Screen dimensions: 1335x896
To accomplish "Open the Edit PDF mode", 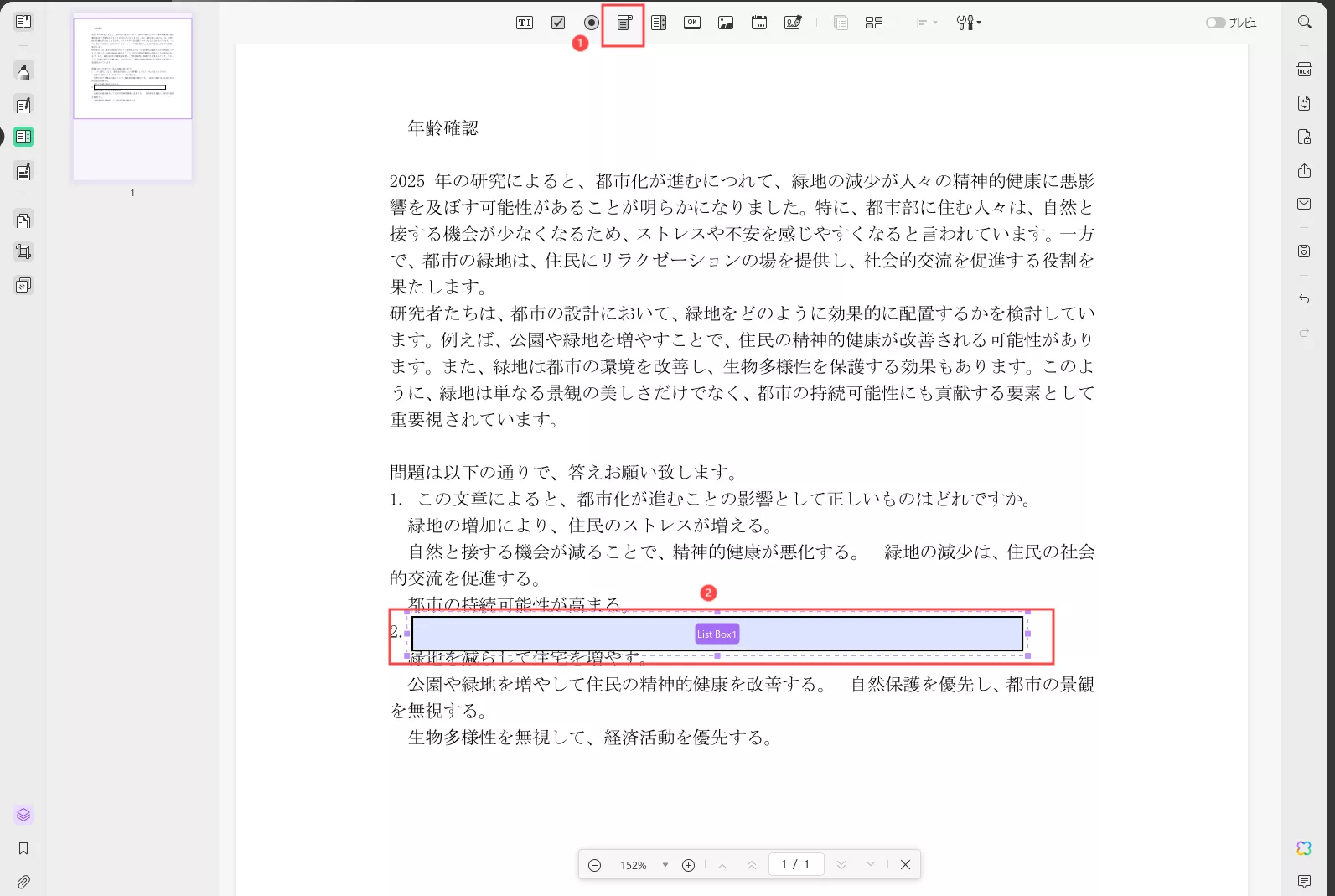I will (23, 106).
